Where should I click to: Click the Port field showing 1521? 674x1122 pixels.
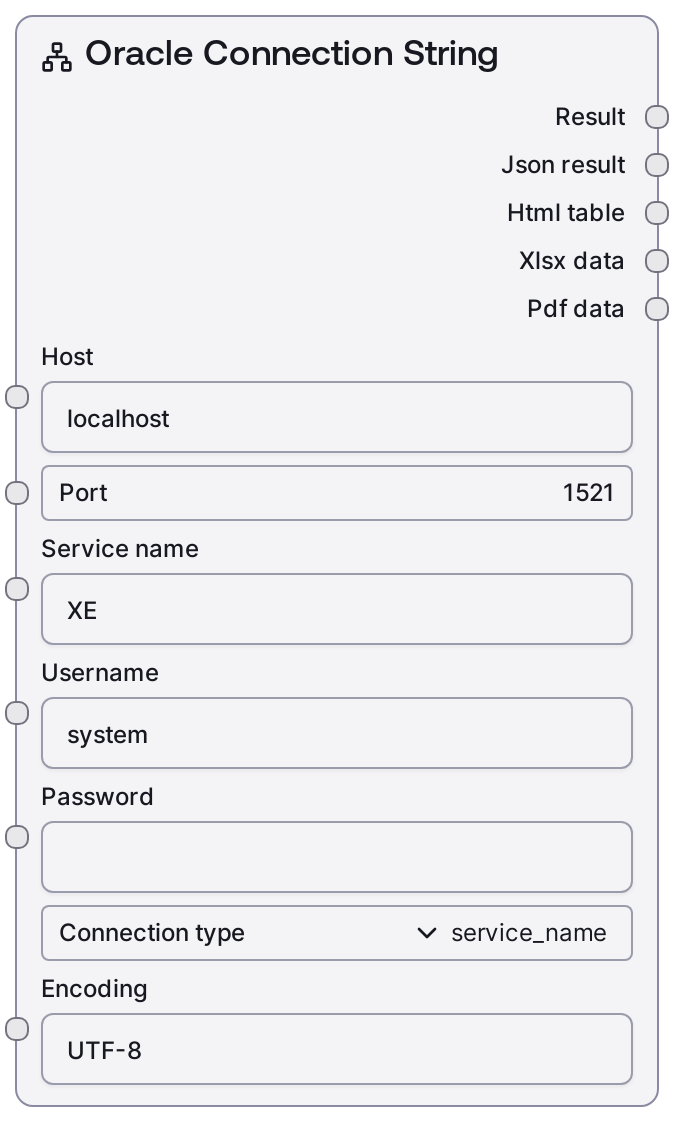[336, 493]
